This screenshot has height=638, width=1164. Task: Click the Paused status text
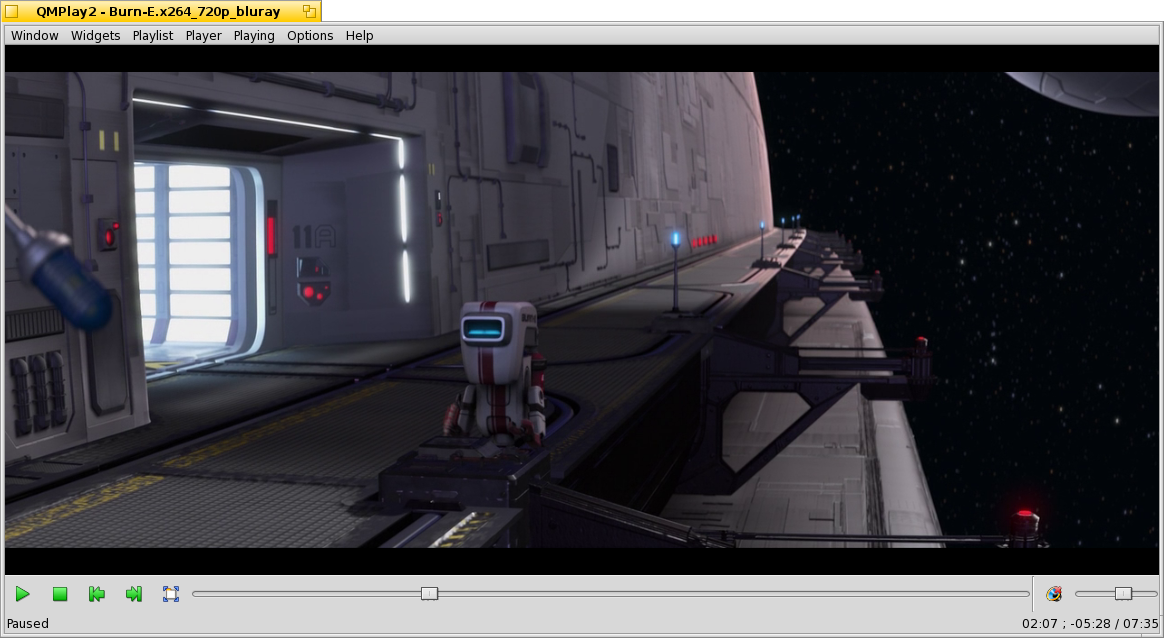pyautogui.click(x=27, y=624)
